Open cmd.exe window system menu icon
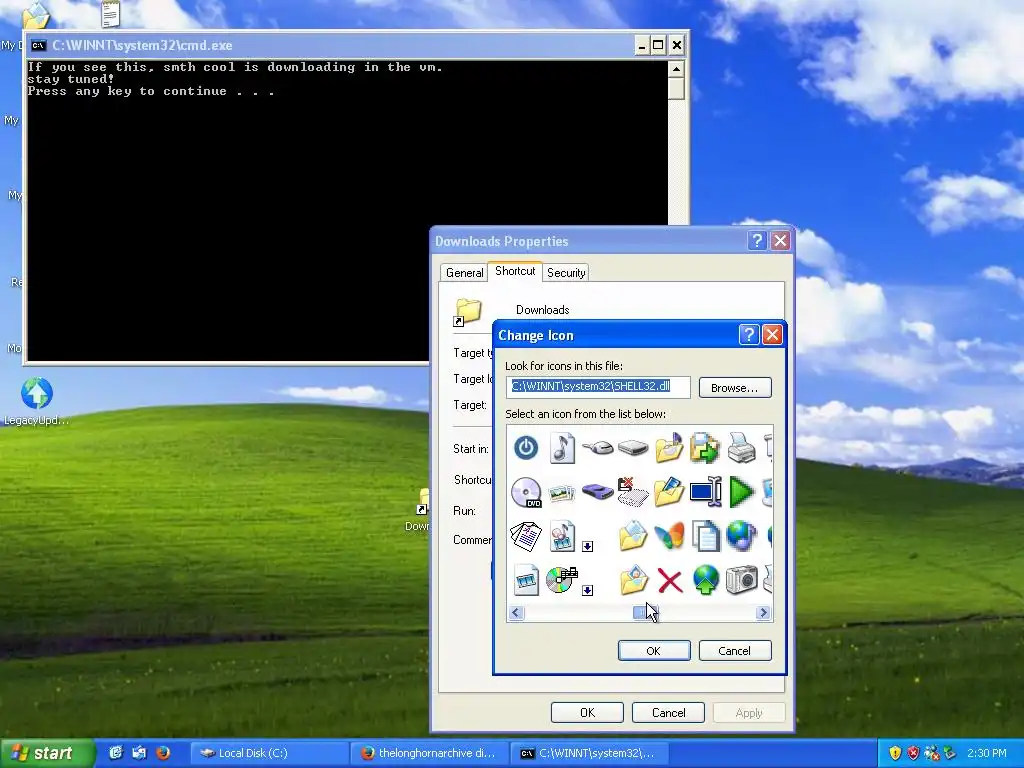This screenshot has height=768, width=1024. coord(39,45)
